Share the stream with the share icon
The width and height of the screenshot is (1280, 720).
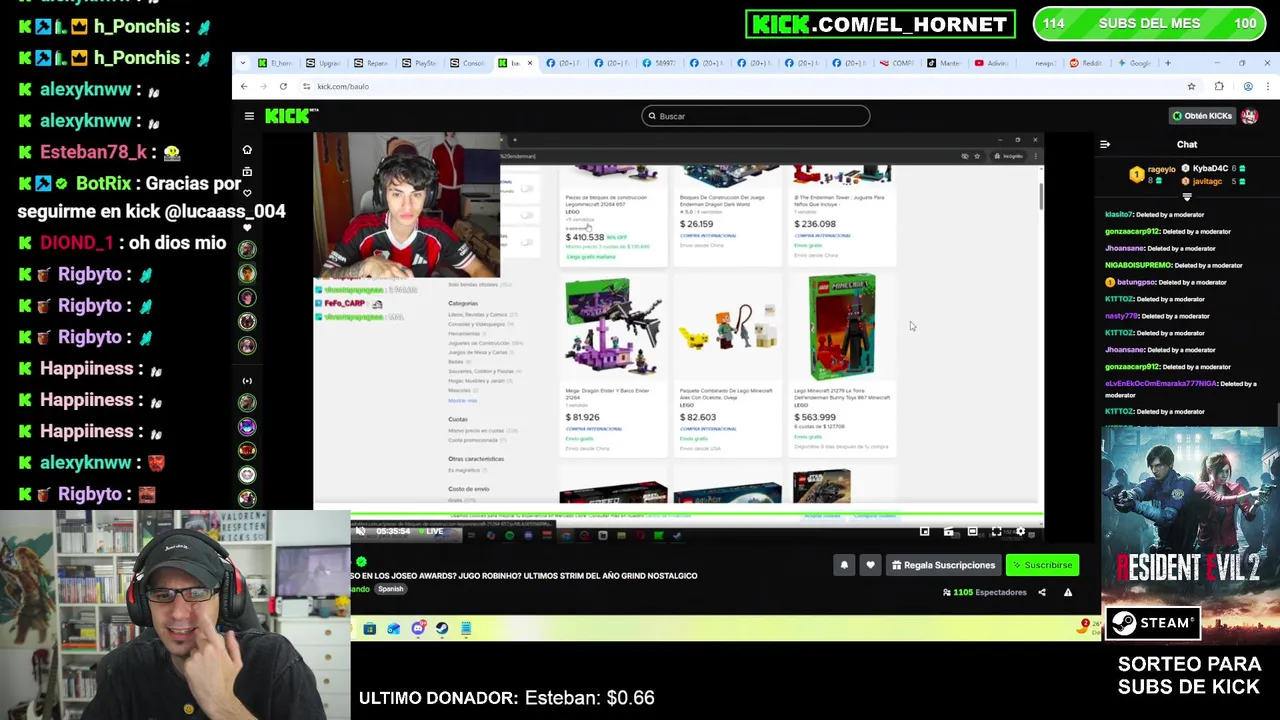click(1041, 592)
